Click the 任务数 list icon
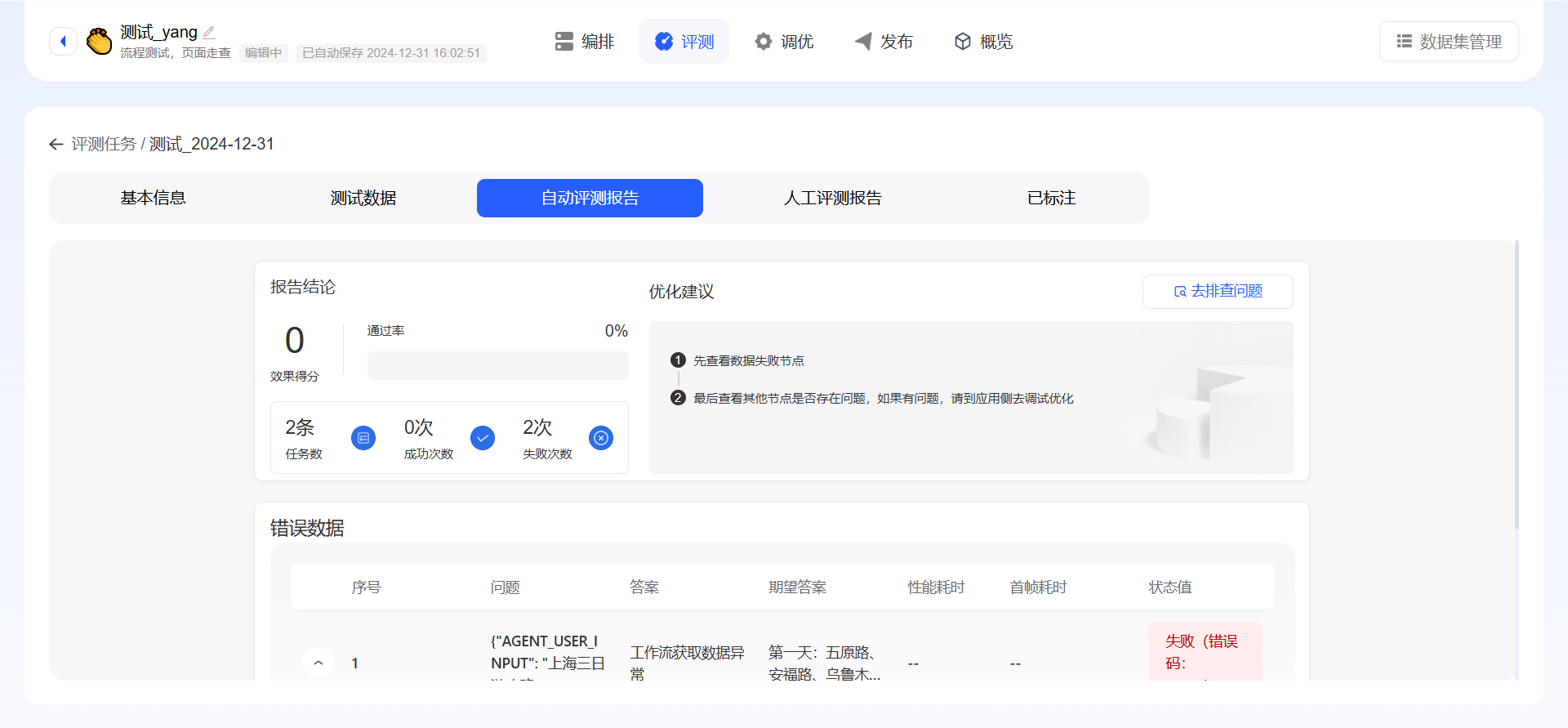The height and width of the screenshot is (728, 1568). (x=363, y=438)
